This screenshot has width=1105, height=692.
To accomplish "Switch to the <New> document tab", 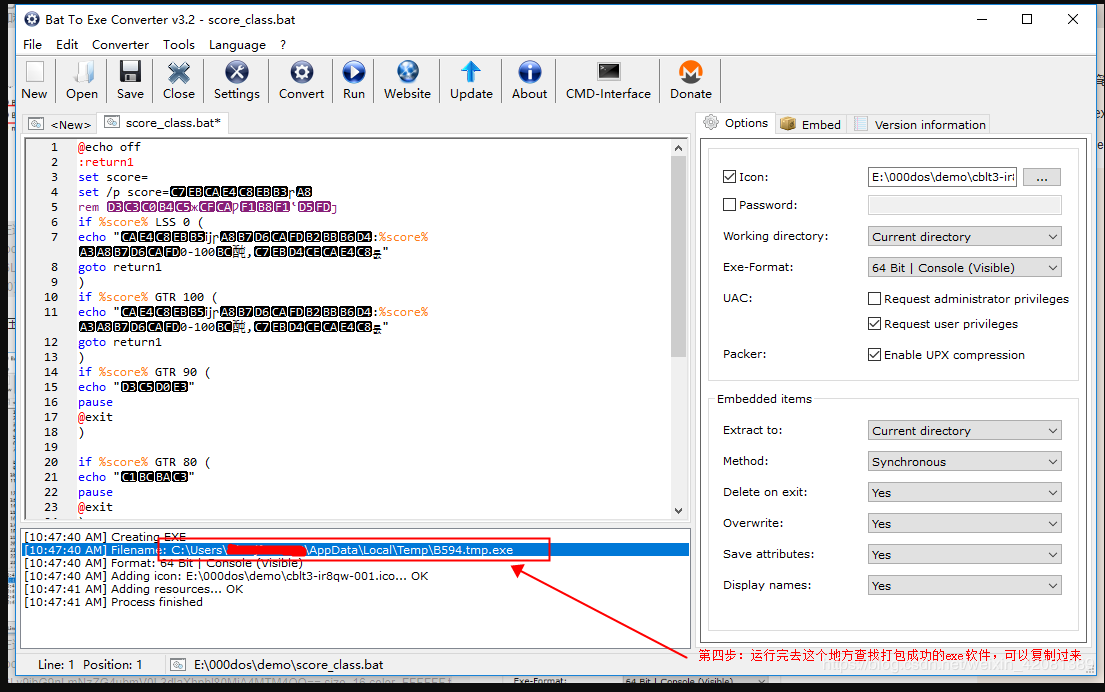I will point(60,125).
